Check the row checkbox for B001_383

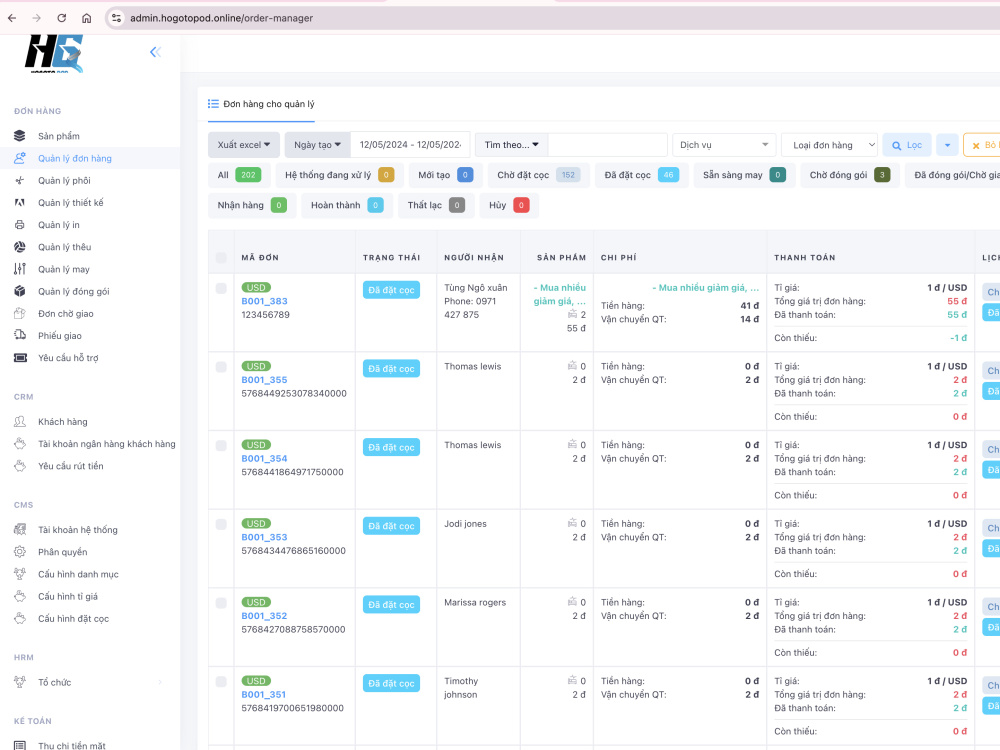221,288
